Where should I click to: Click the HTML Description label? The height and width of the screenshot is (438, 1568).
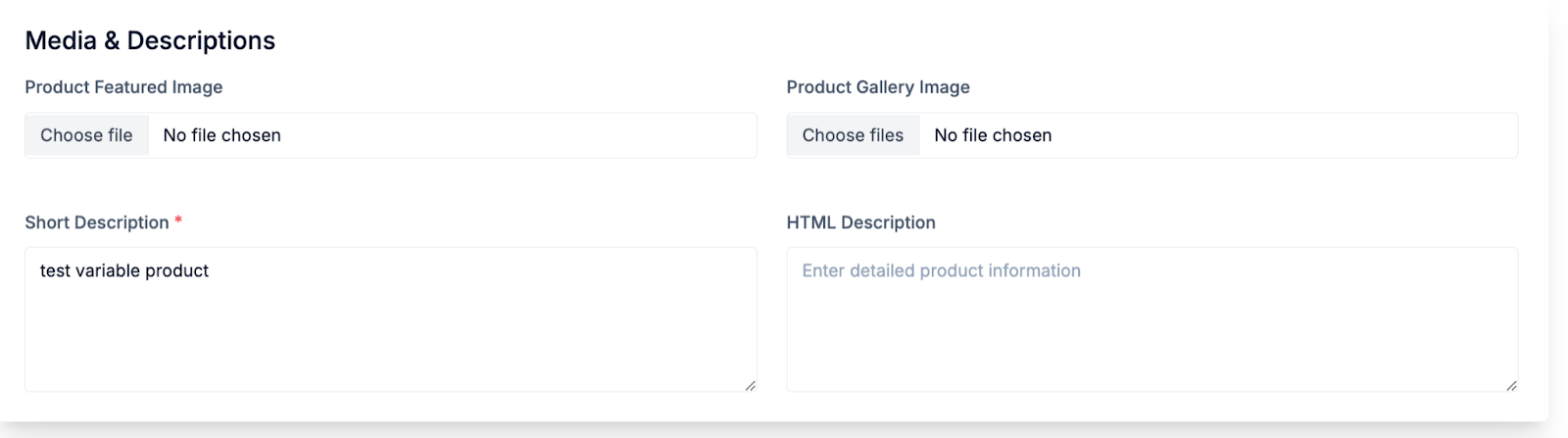(x=860, y=222)
